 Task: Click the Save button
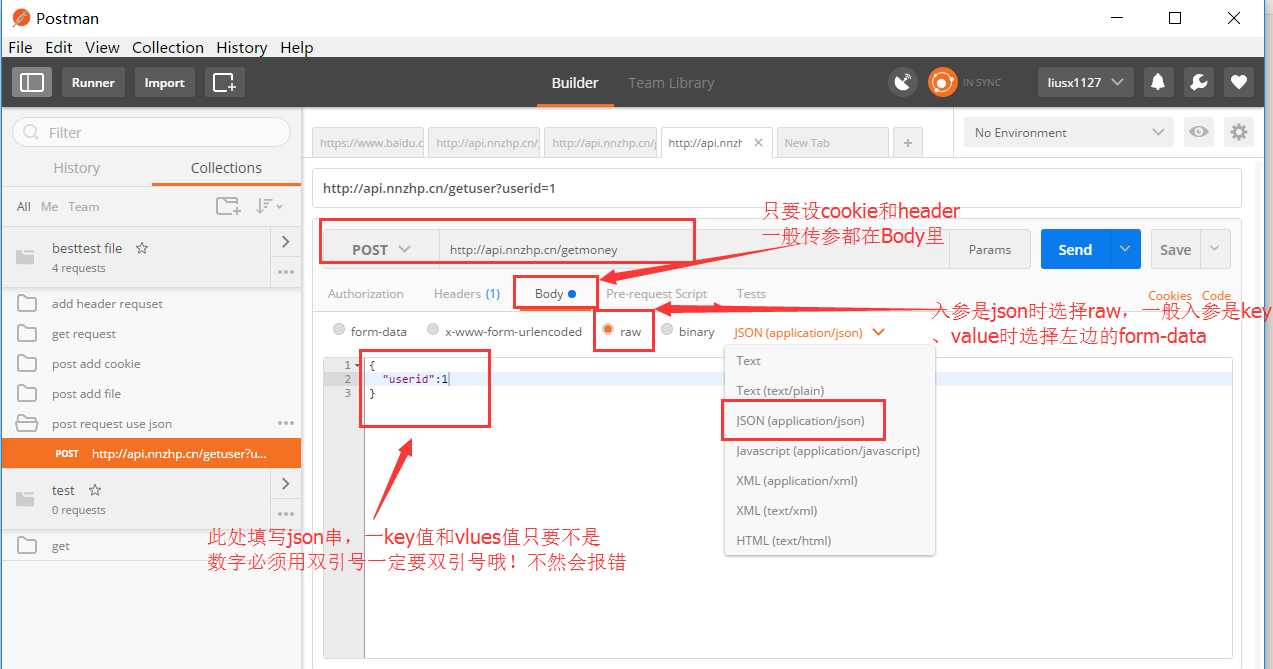click(1176, 249)
